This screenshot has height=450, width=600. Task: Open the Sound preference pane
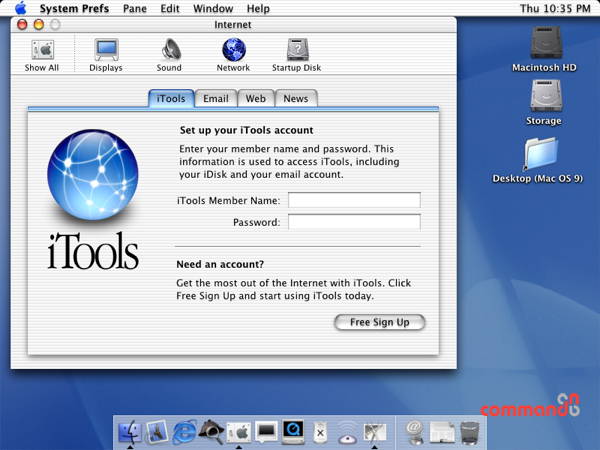click(169, 56)
